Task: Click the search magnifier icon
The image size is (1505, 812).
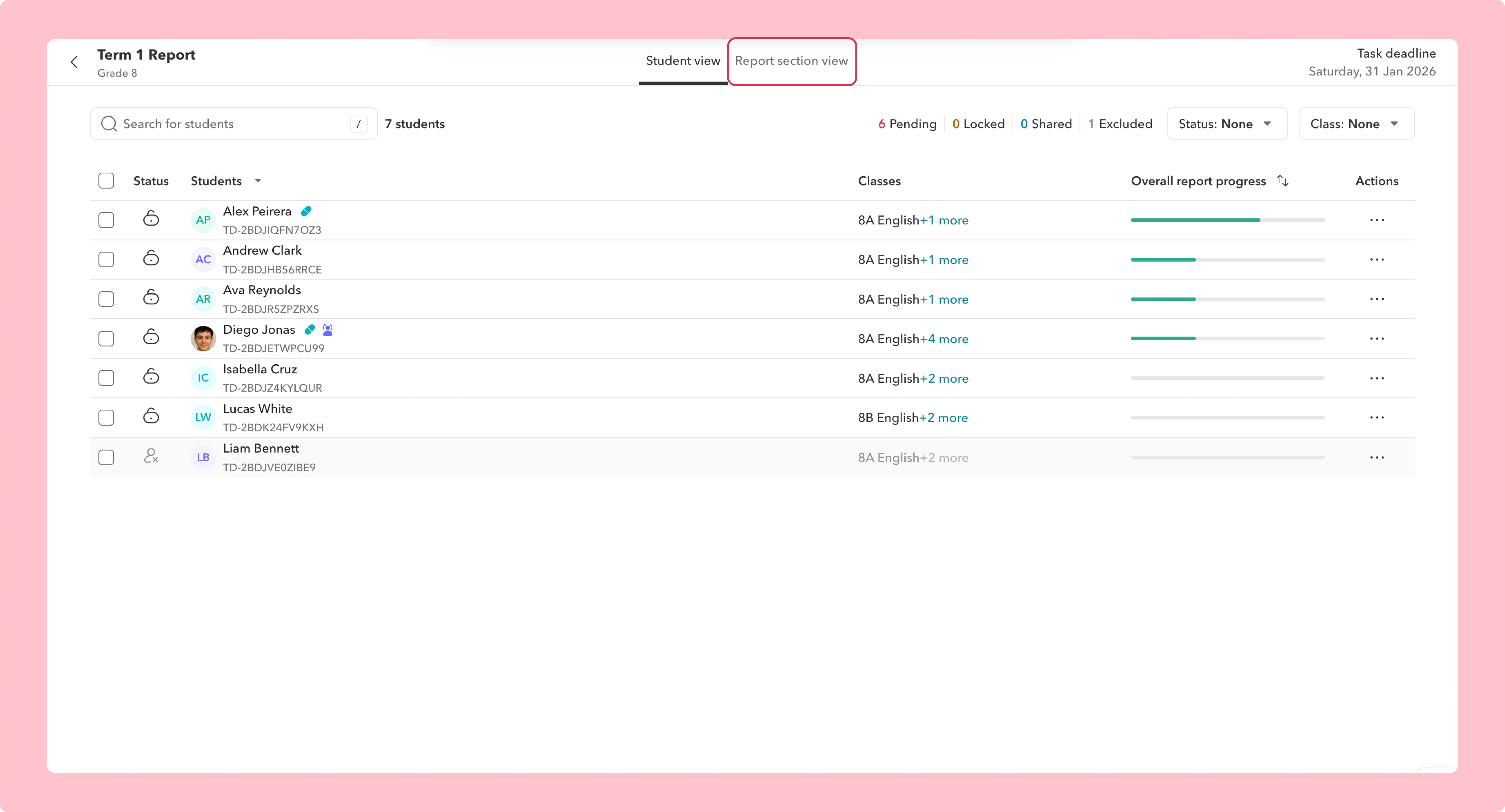Action: (x=109, y=124)
